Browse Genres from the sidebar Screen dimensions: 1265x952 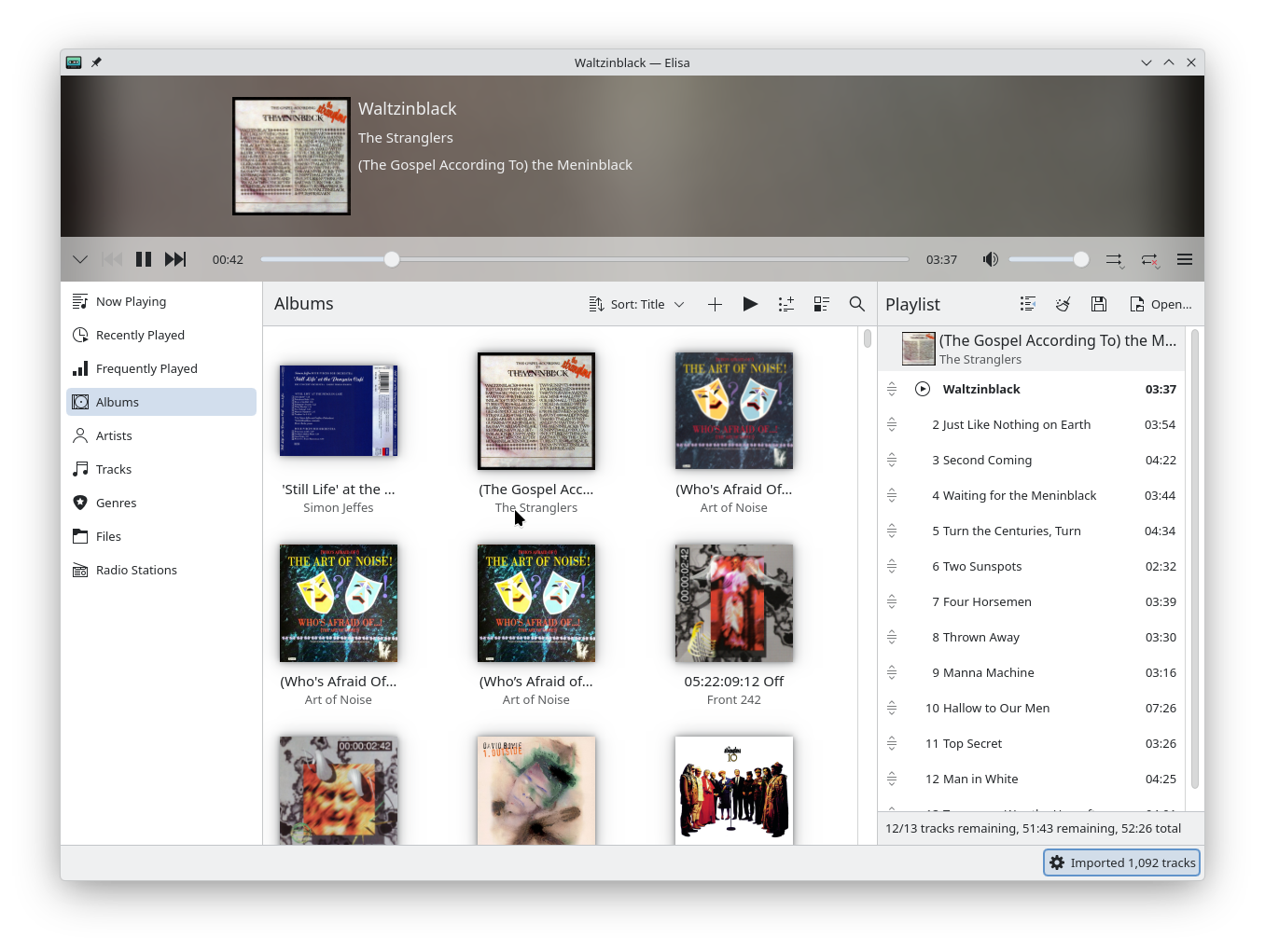pyautogui.click(x=161, y=503)
